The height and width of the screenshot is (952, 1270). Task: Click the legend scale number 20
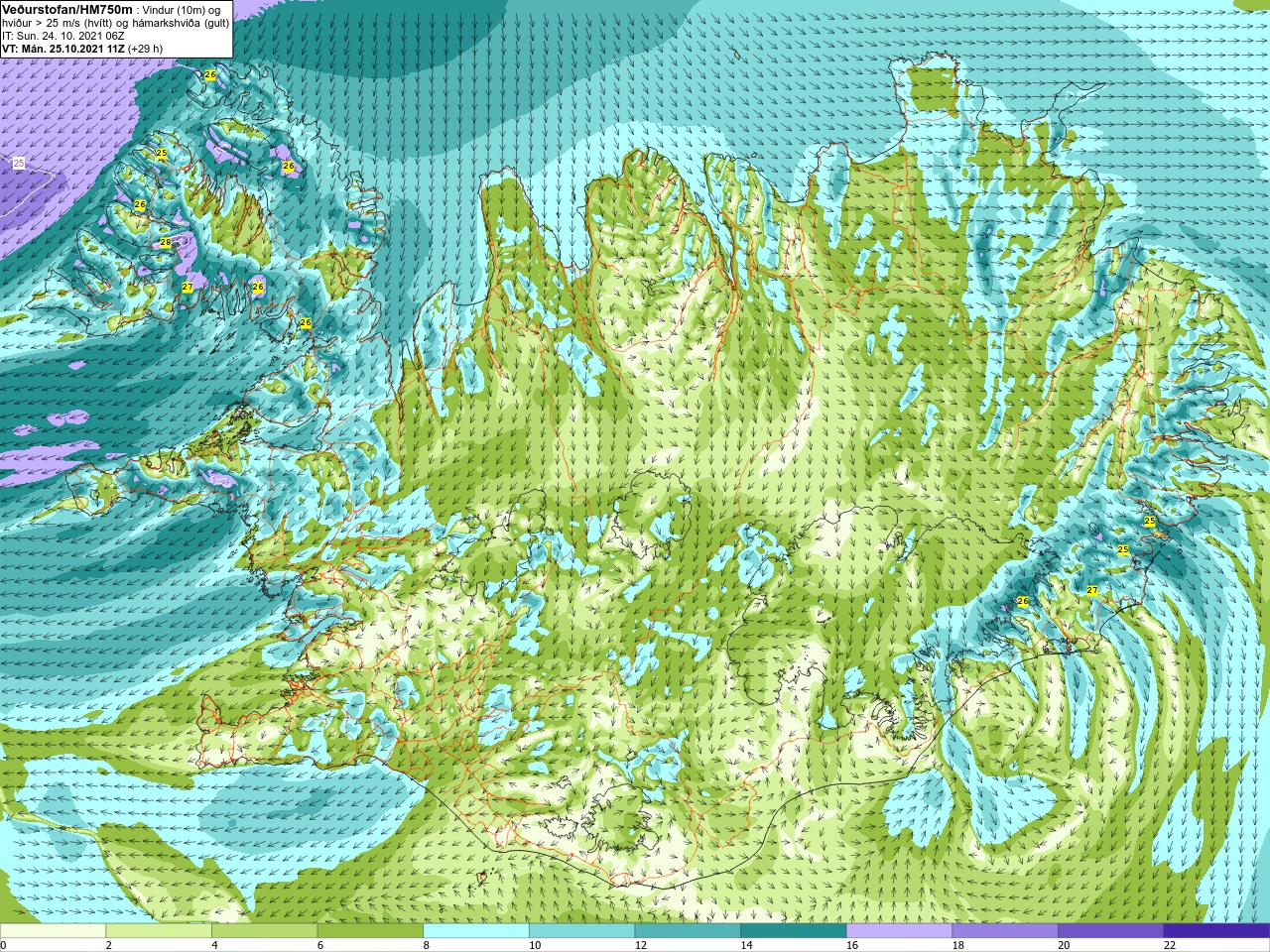pyautogui.click(x=1064, y=945)
